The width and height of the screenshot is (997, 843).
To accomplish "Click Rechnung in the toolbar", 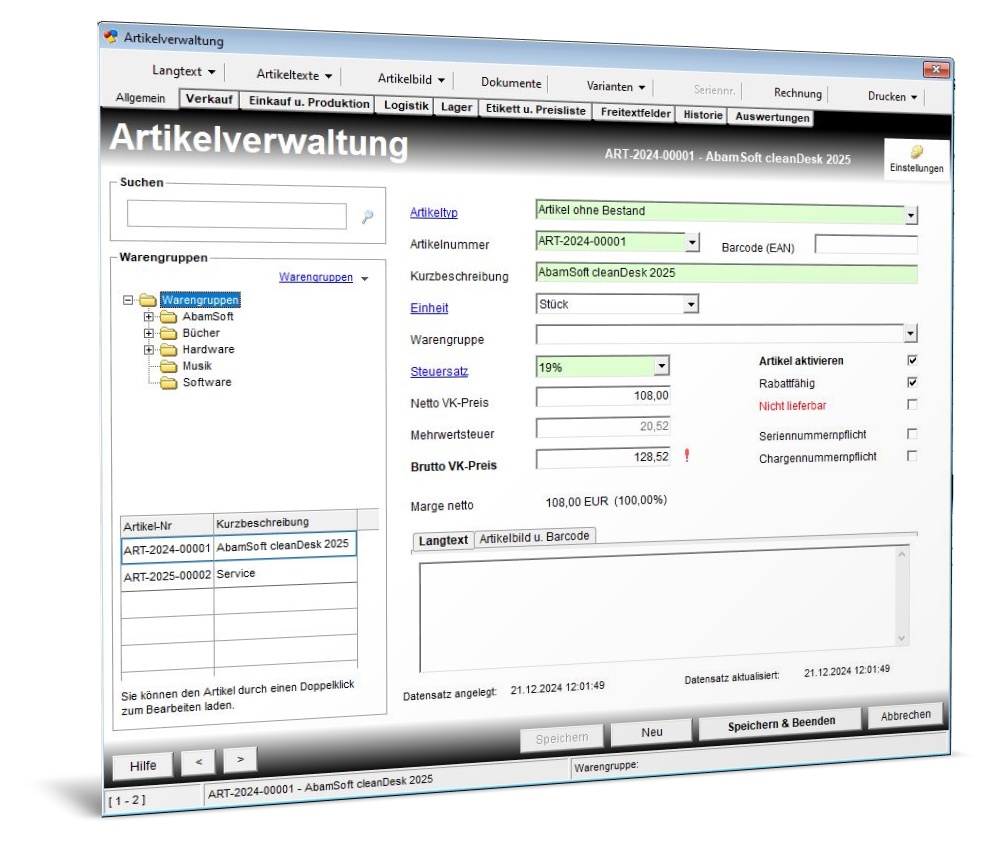I will point(797,93).
